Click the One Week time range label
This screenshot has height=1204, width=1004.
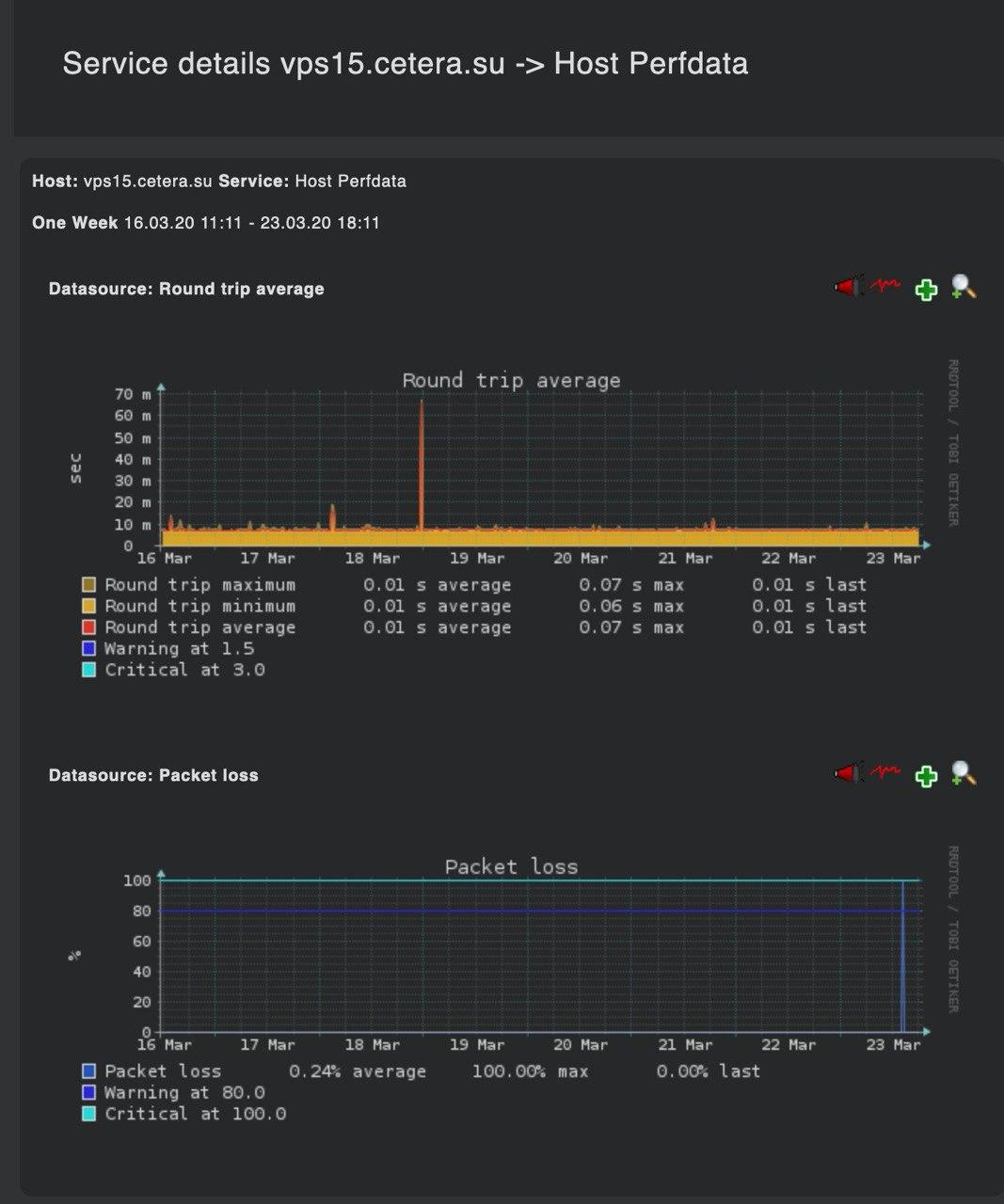[75, 223]
